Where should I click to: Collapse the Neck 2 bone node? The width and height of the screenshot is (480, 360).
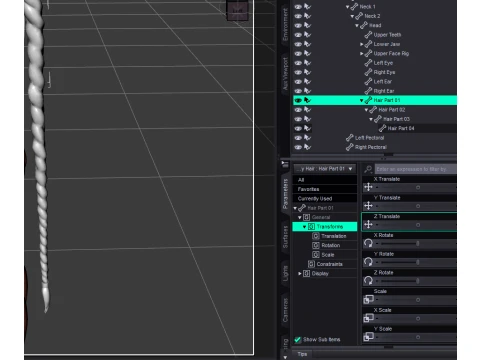coord(352,16)
